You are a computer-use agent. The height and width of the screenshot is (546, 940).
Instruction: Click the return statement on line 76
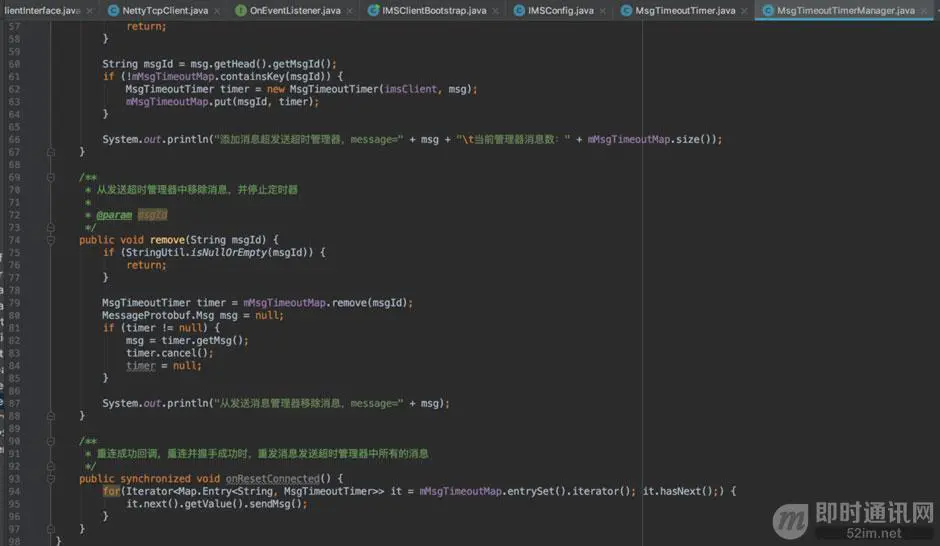146,265
